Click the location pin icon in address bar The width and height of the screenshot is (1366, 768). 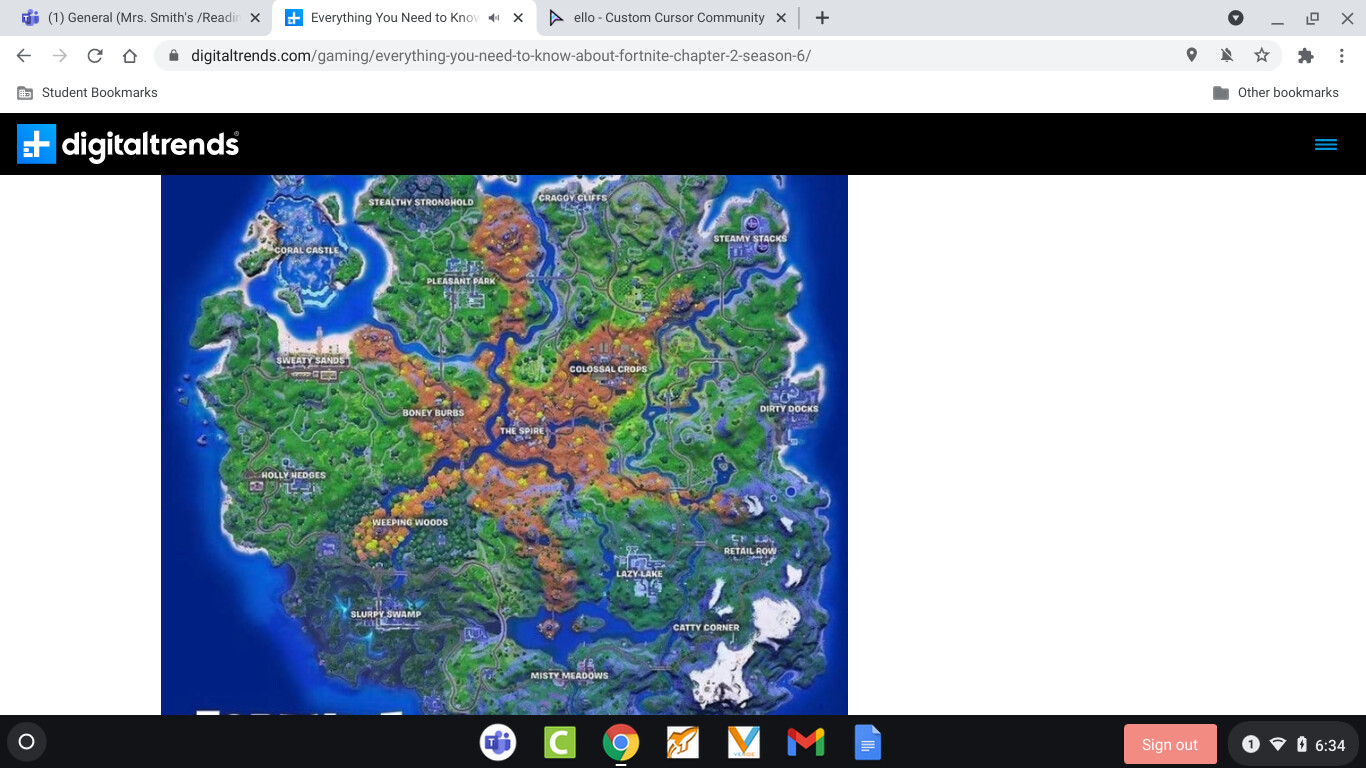1191,56
